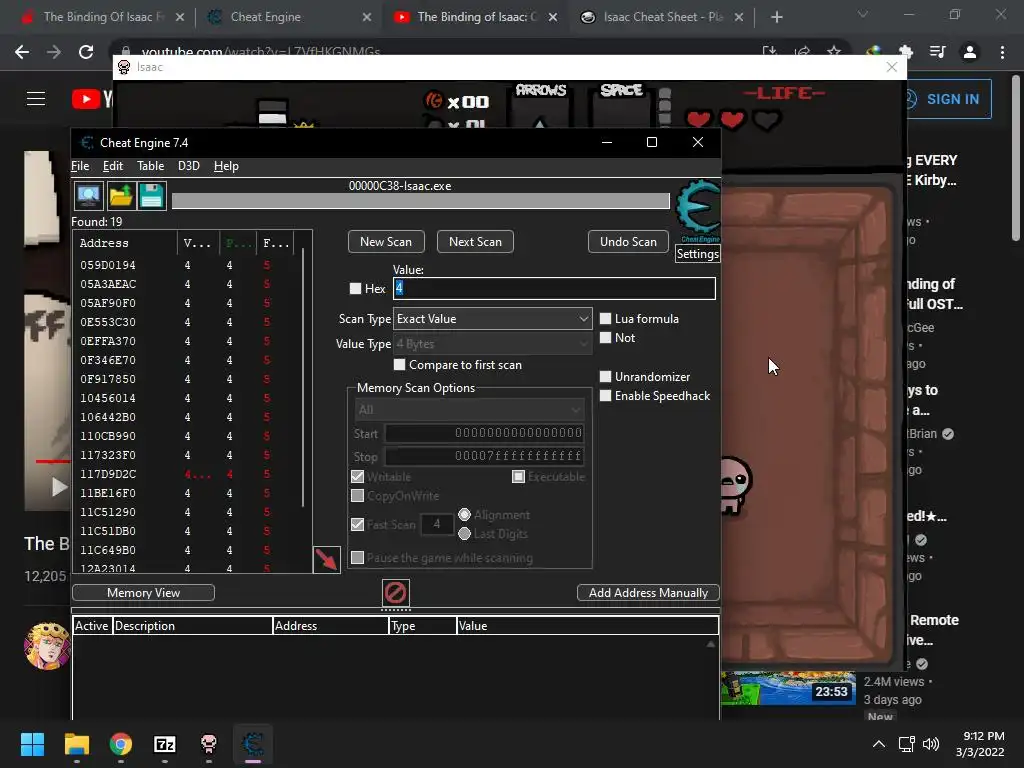Click the Next Scan button

(x=475, y=242)
